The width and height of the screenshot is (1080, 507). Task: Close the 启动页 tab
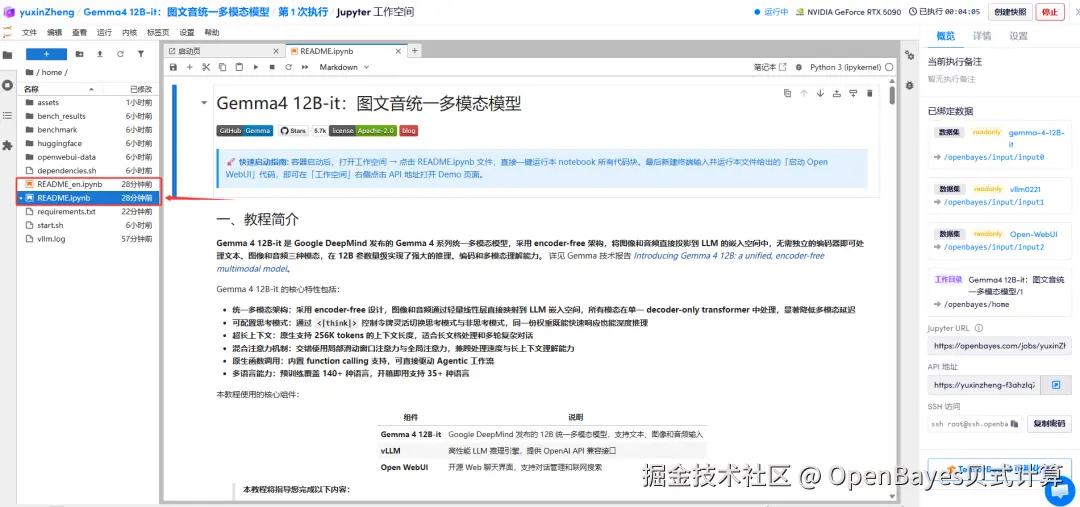tap(276, 51)
